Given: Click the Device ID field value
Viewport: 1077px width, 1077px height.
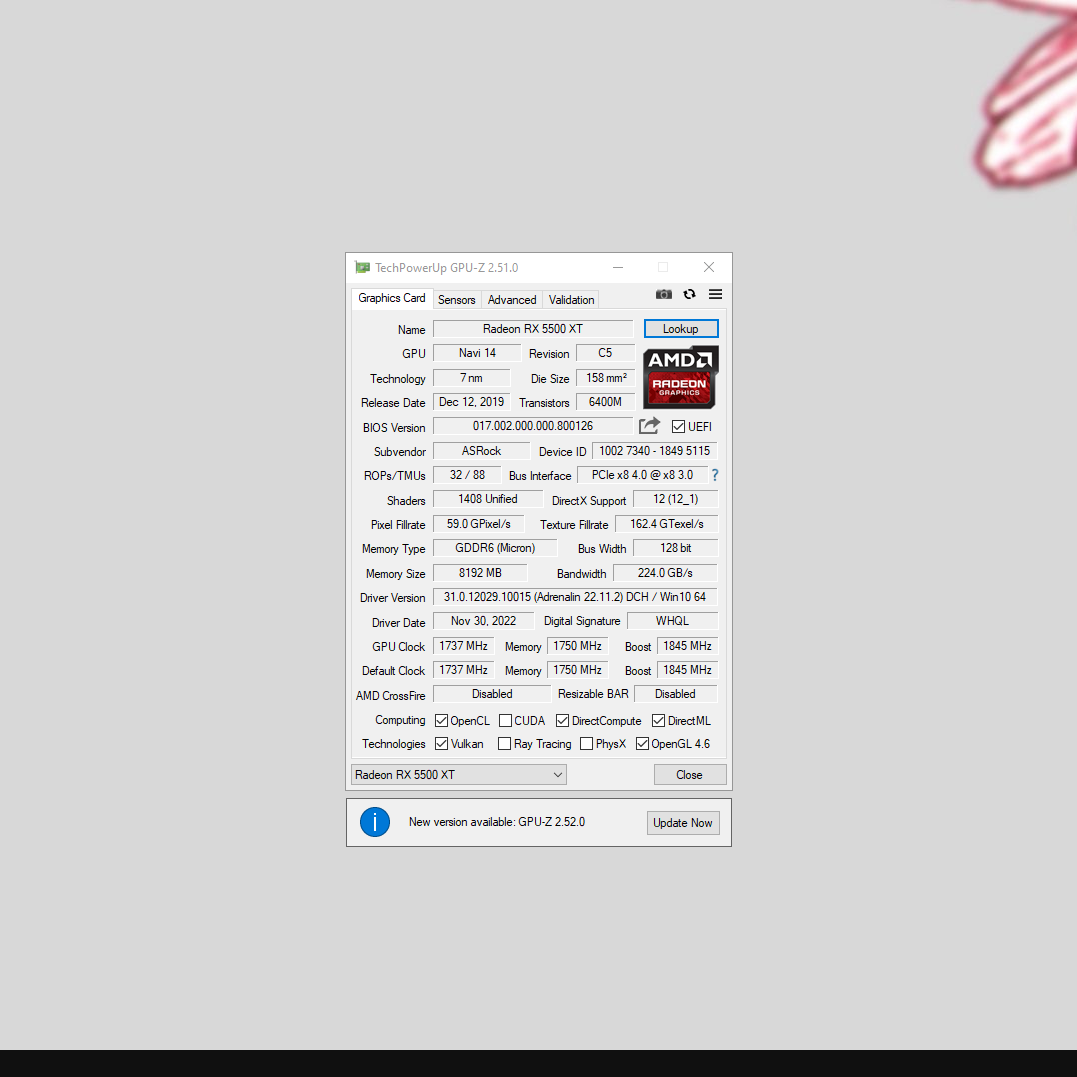Looking at the screenshot, I should pyautogui.click(x=655, y=451).
